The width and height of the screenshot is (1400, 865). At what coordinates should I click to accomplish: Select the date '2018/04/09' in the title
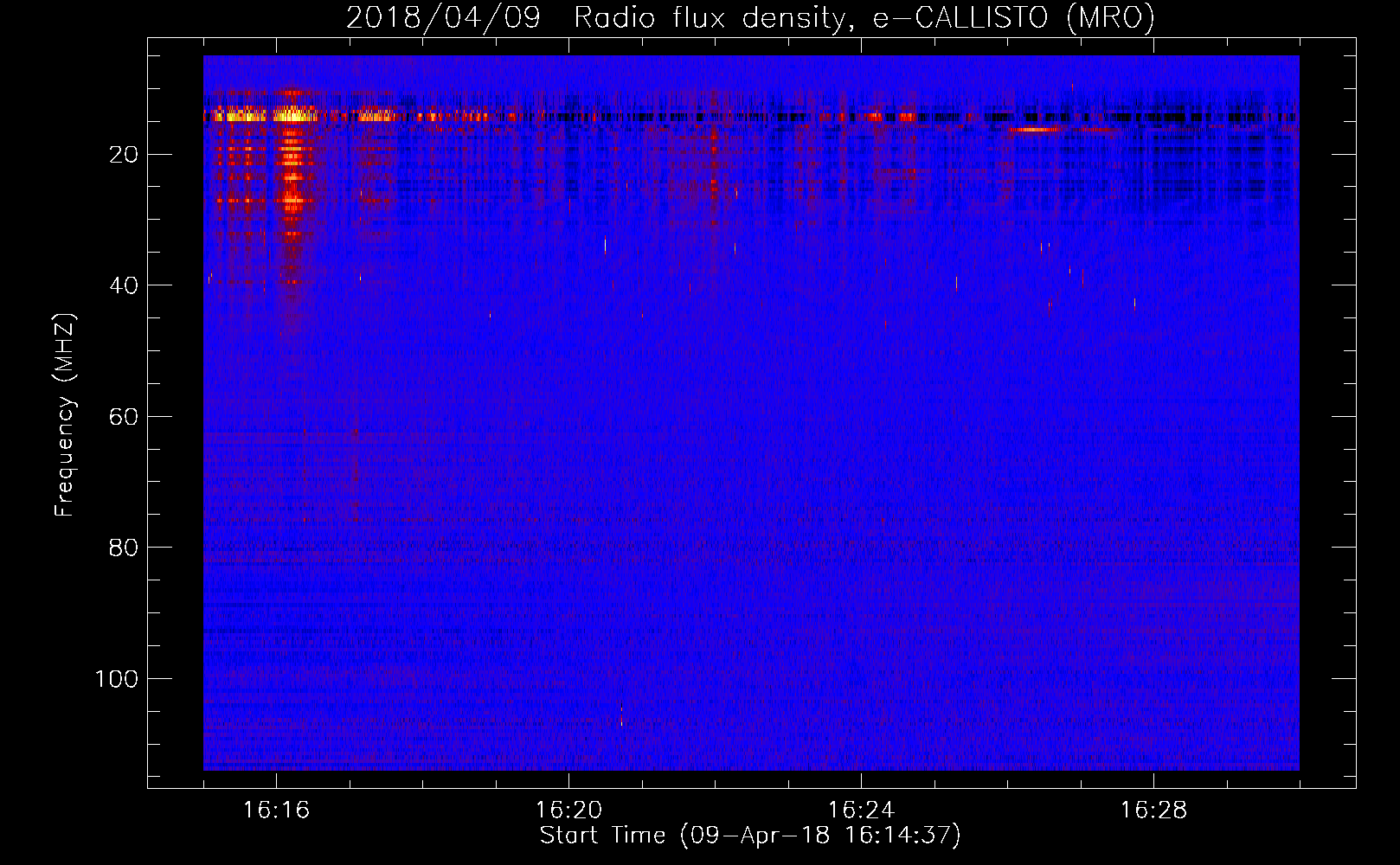[x=444, y=18]
